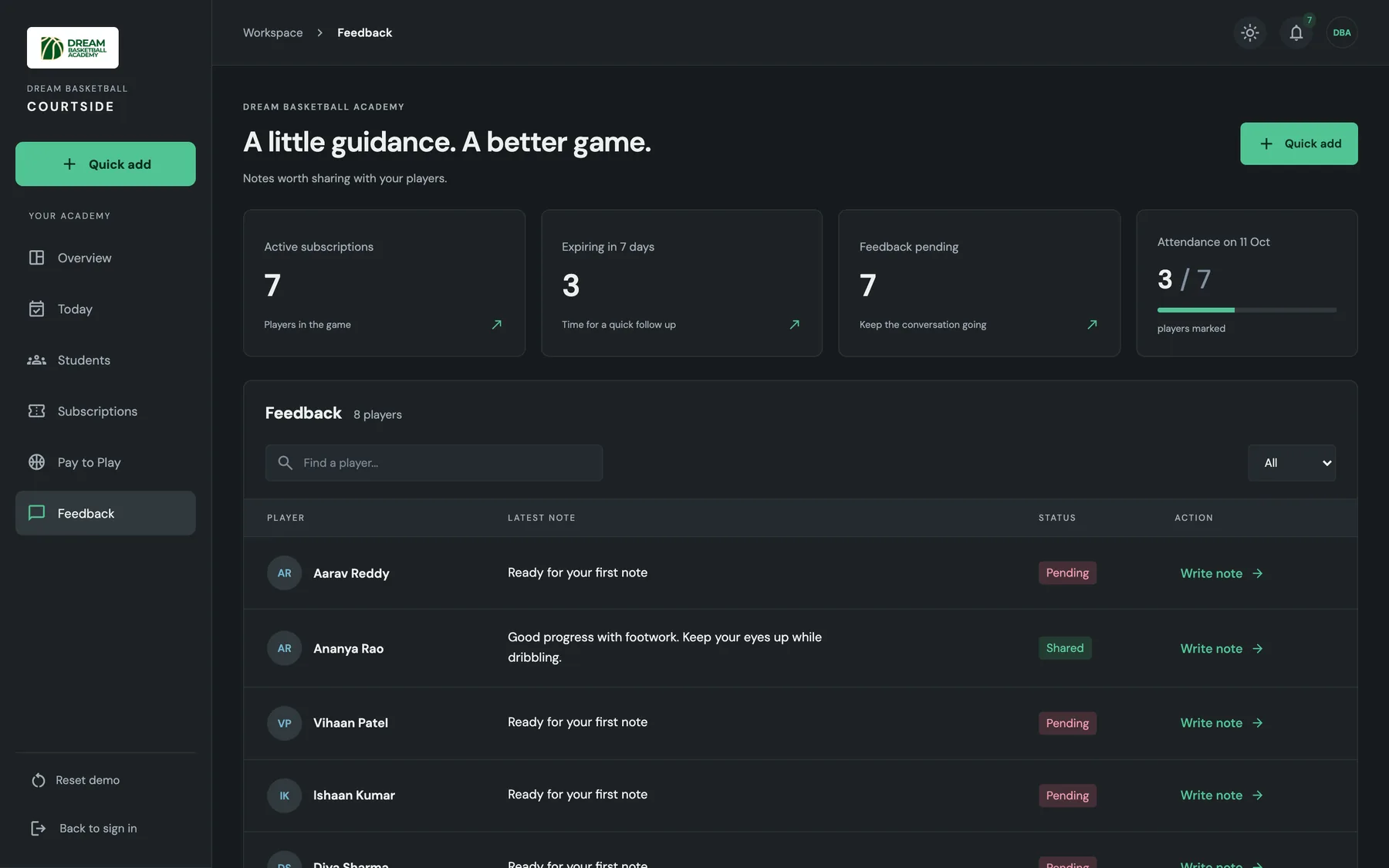Click the Dream Basketball Academy logo

[x=73, y=48]
